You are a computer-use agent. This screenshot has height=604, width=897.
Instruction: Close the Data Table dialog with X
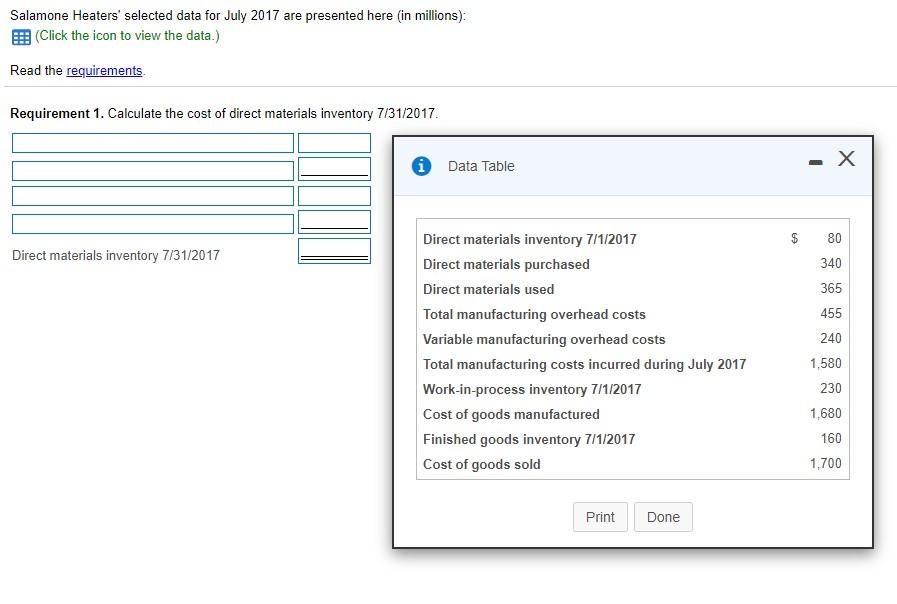(847, 158)
